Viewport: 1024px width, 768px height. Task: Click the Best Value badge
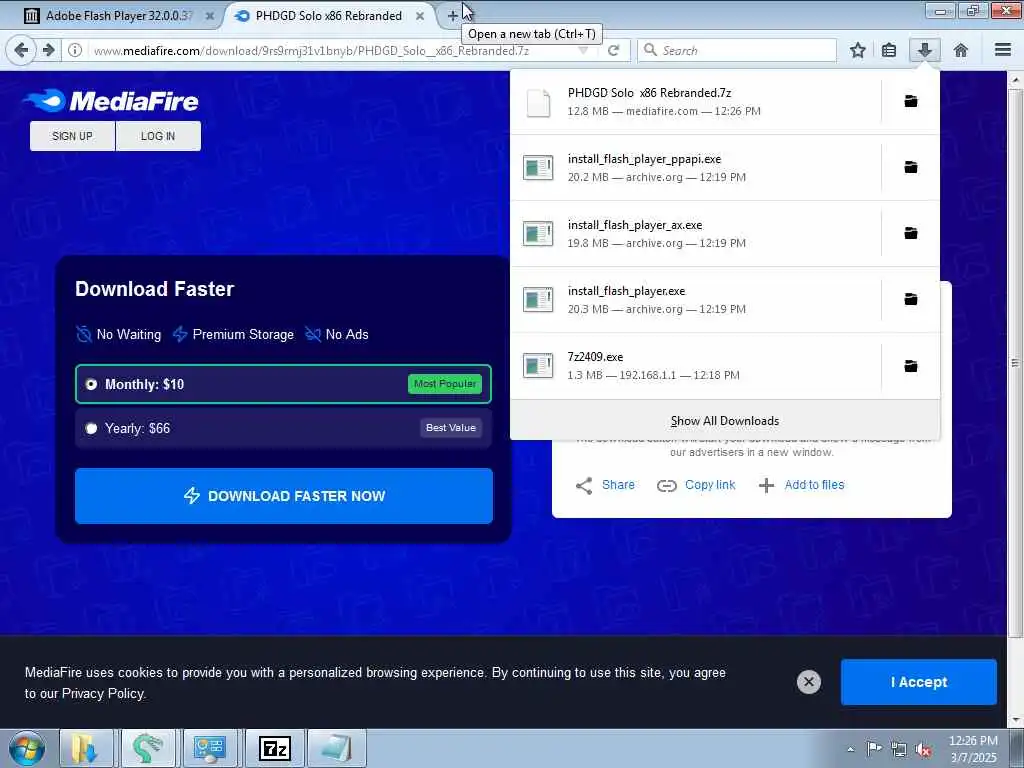pyautogui.click(x=451, y=428)
